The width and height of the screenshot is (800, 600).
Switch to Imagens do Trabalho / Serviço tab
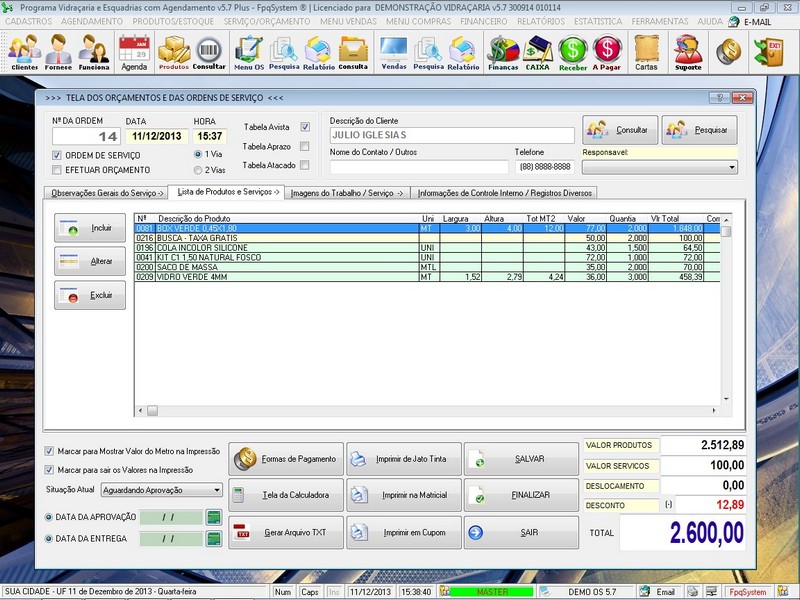(x=346, y=192)
